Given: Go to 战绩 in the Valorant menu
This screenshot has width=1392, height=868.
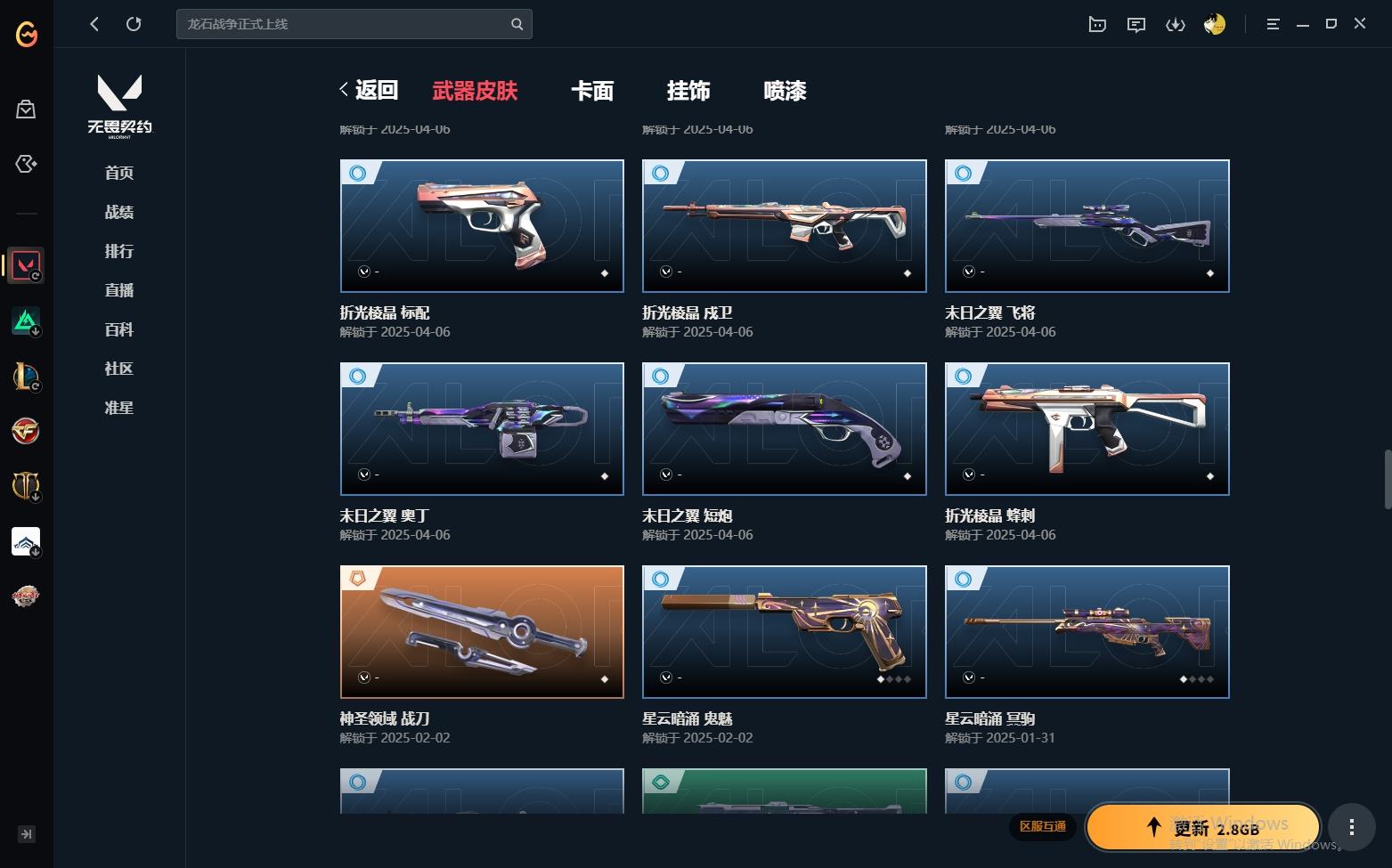Looking at the screenshot, I should pos(119,212).
